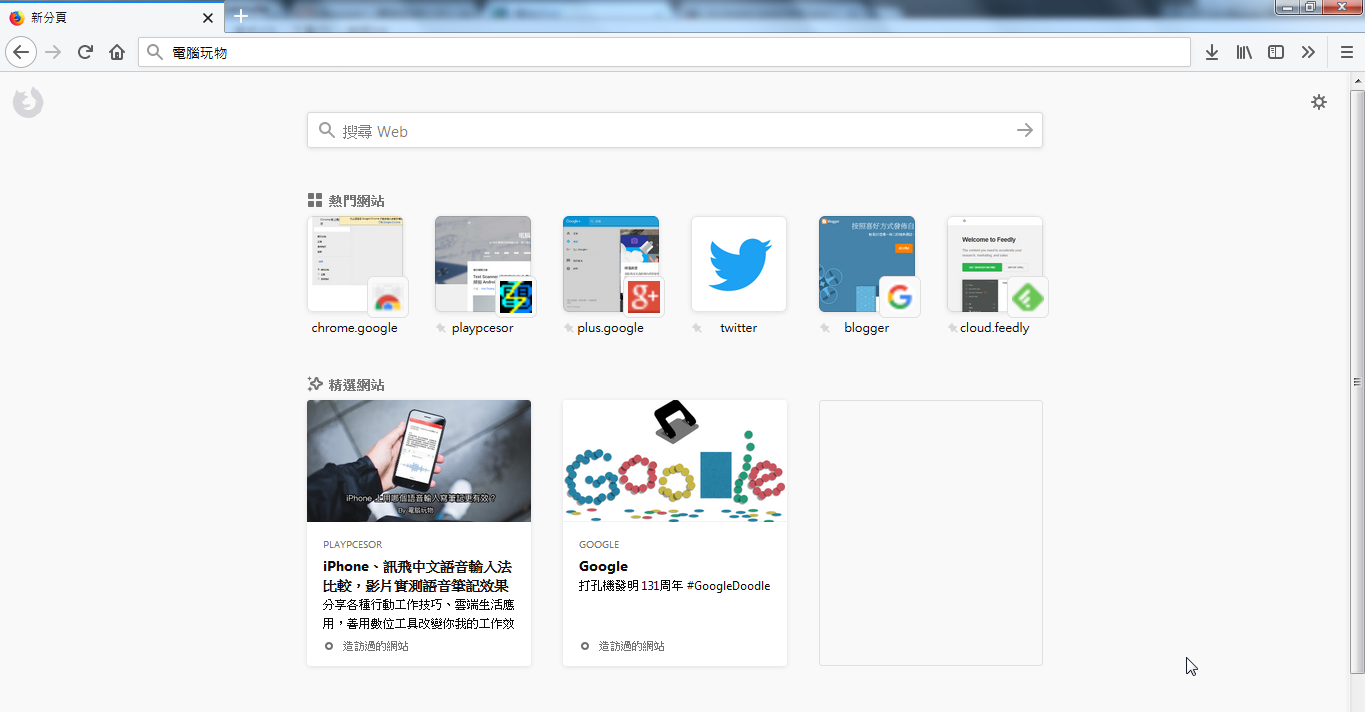Go back with the back arrow button

click(x=21, y=52)
